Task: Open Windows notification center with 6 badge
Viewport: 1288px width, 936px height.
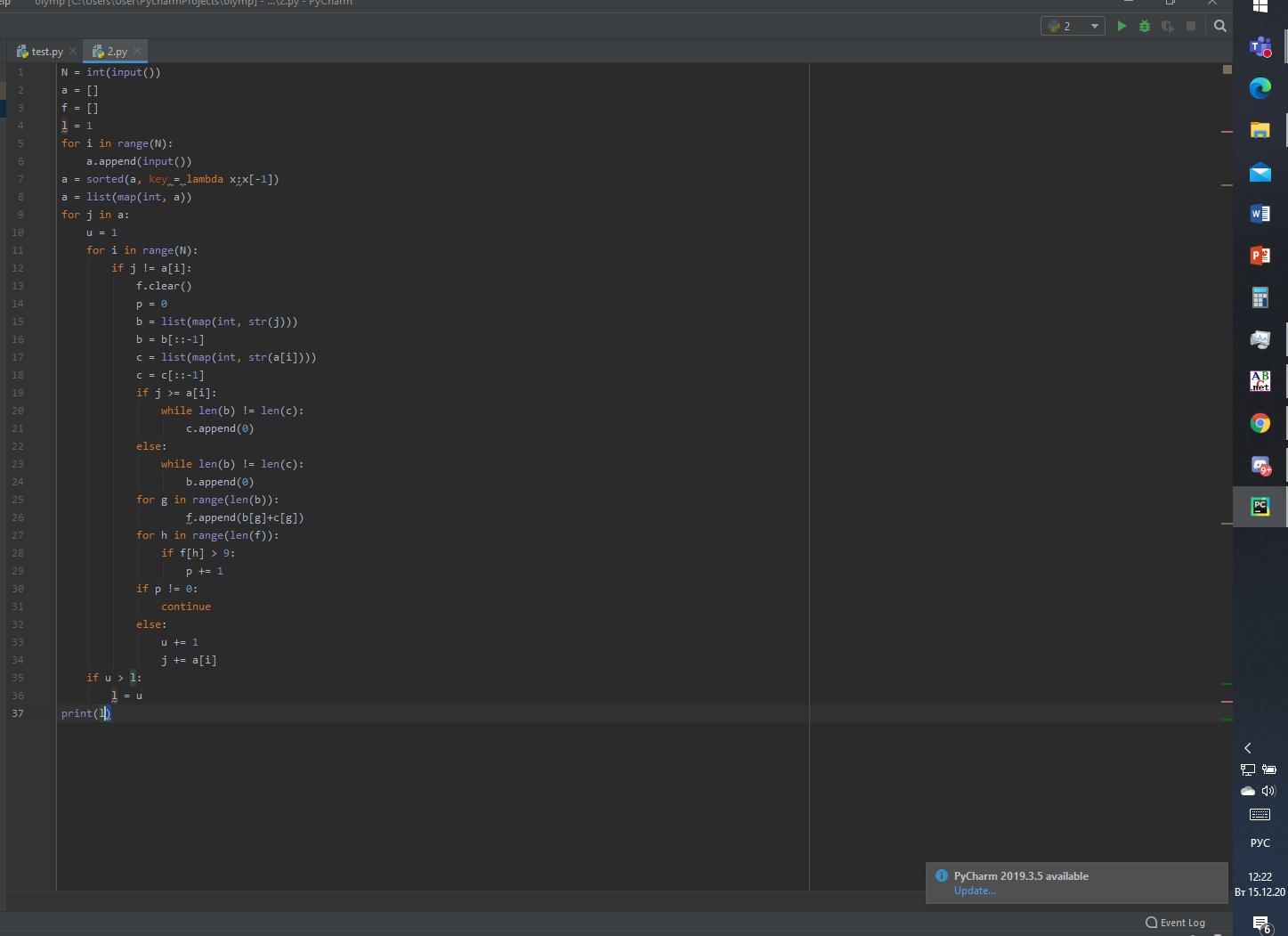Action: point(1260,924)
